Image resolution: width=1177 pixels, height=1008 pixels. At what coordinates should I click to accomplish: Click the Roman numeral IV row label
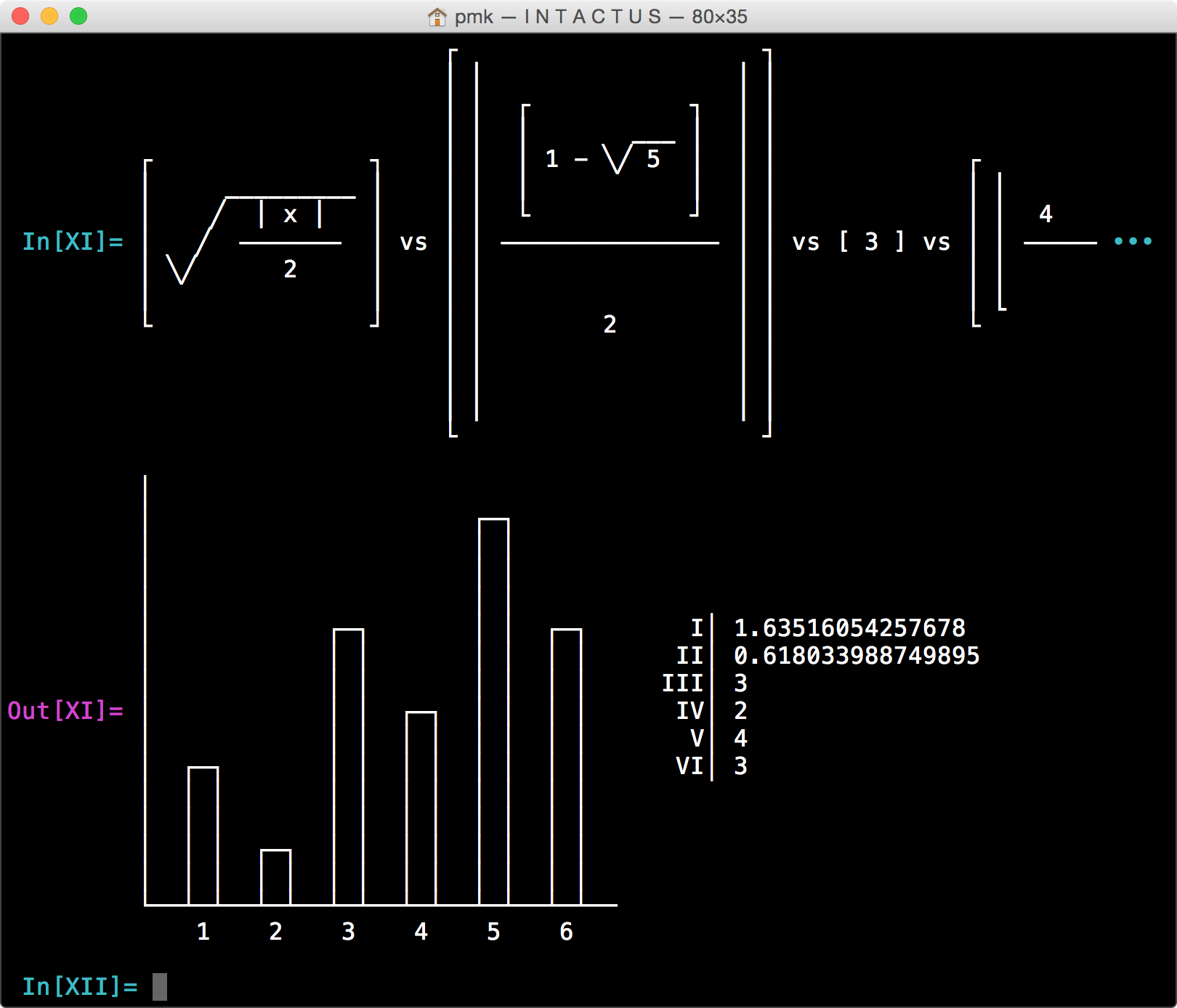pos(689,710)
